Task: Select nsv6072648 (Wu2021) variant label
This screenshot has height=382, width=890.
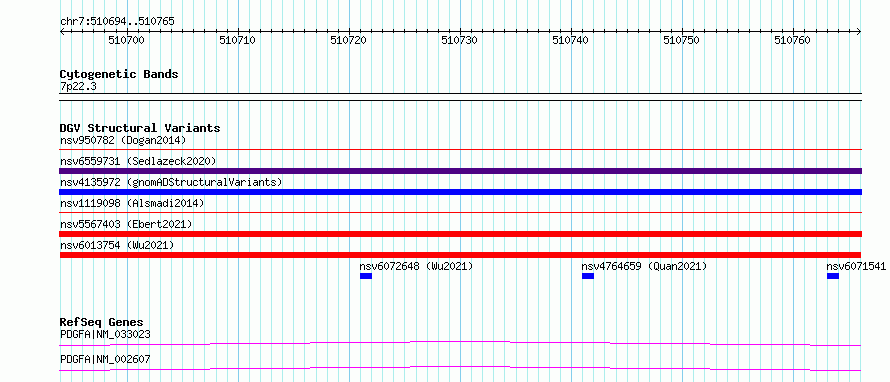Action: click(x=416, y=266)
